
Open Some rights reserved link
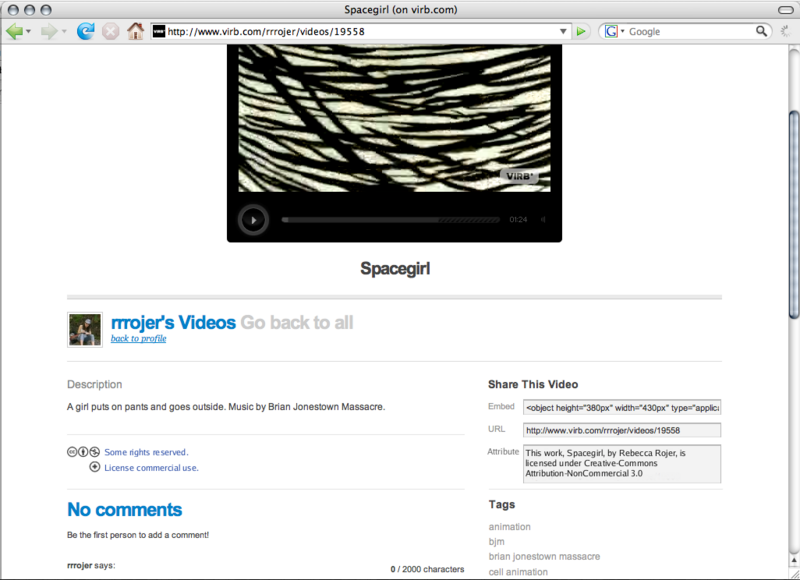pos(146,452)
